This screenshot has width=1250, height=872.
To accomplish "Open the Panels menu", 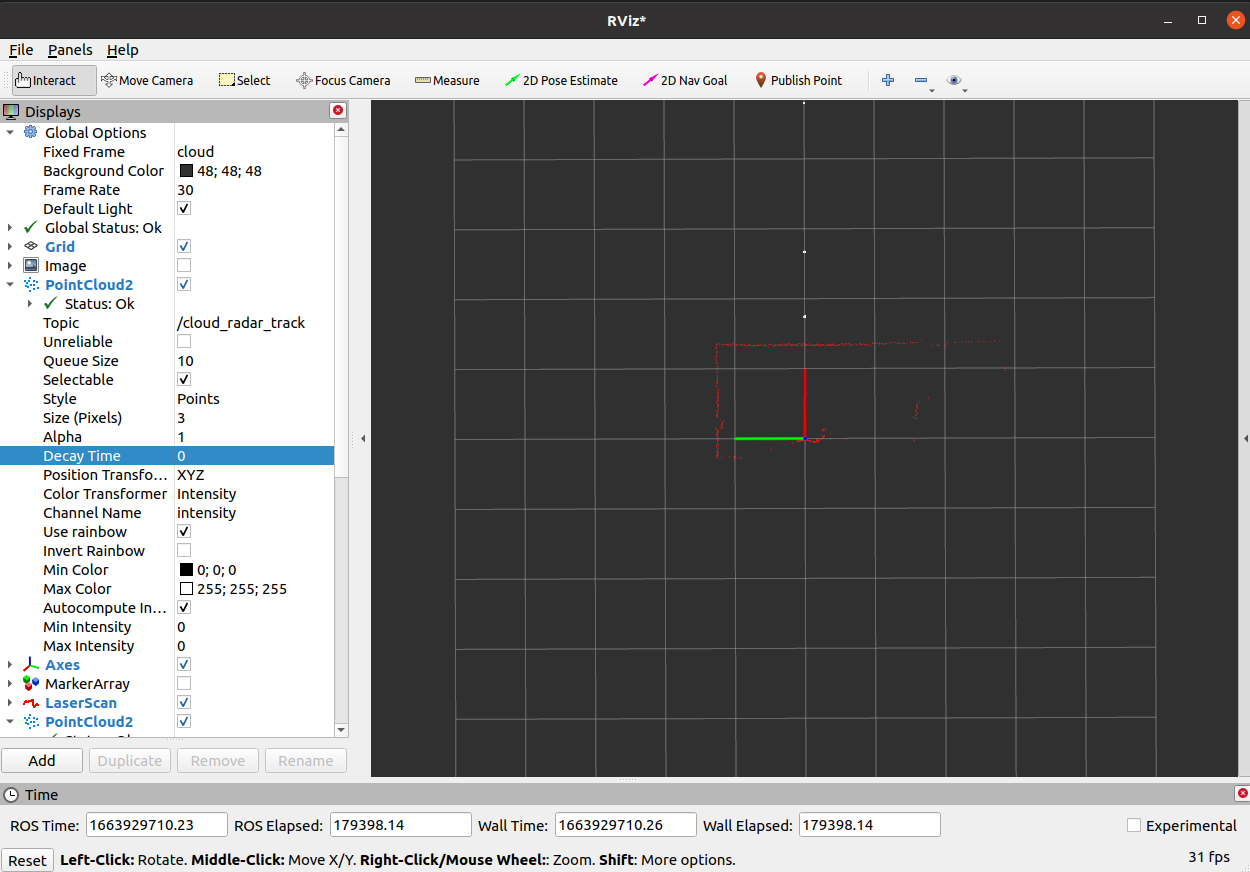I will (70, 50).
